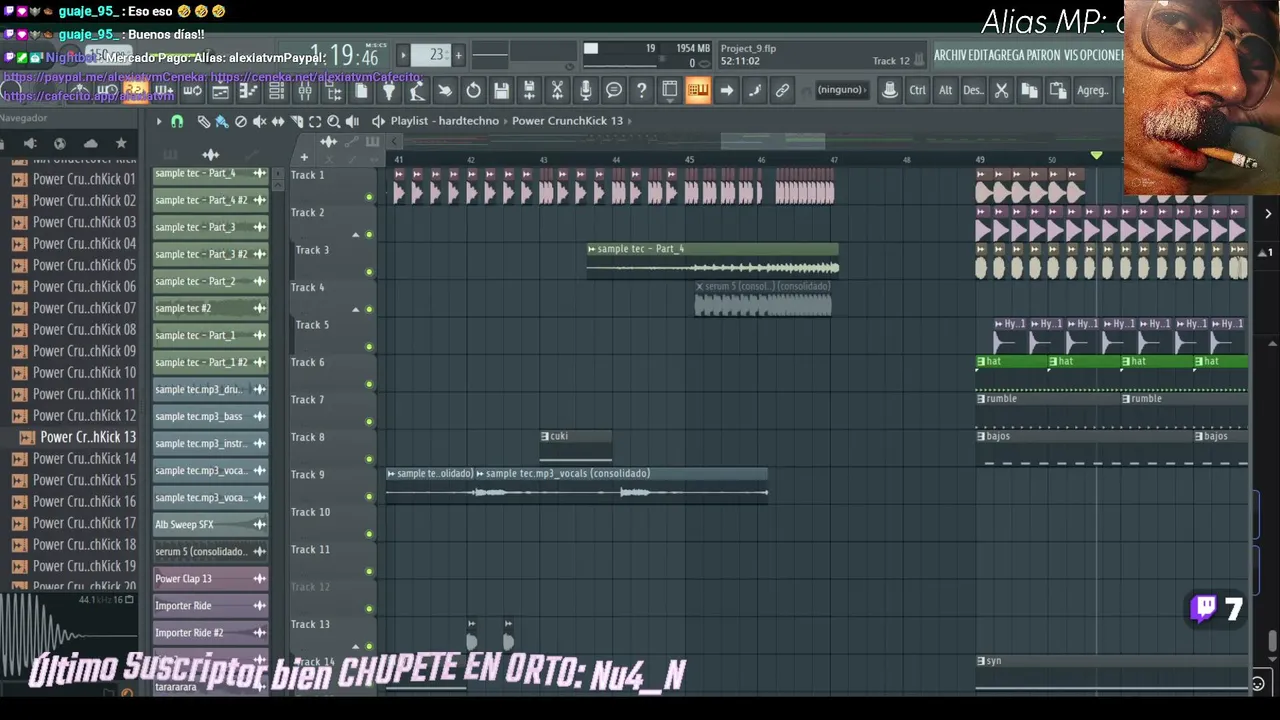This screenshot has height=720, width=1280.
Task: Click the yellow playhead marker on the timeline
Action: pyautogui.click(x=1096, y=155)
